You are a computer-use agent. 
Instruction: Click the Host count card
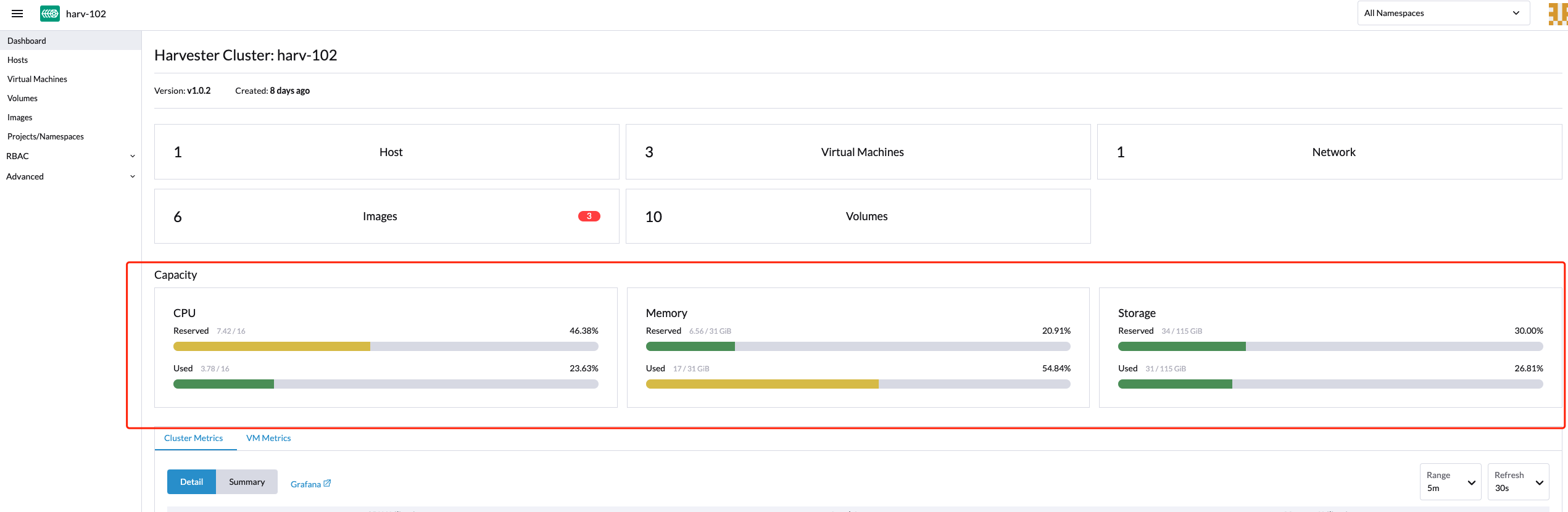tap(387, 152)
